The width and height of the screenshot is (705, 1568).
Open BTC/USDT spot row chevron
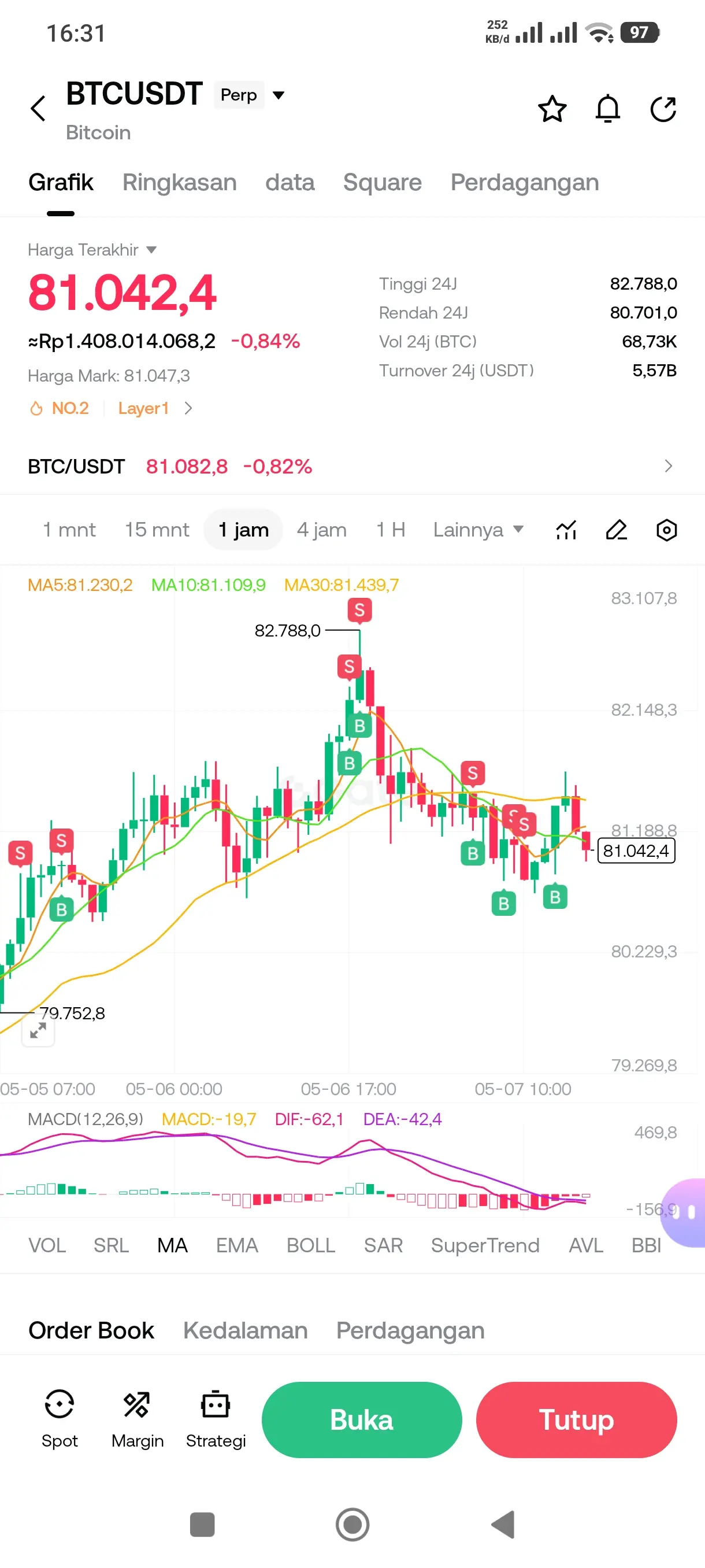point(669,466)
